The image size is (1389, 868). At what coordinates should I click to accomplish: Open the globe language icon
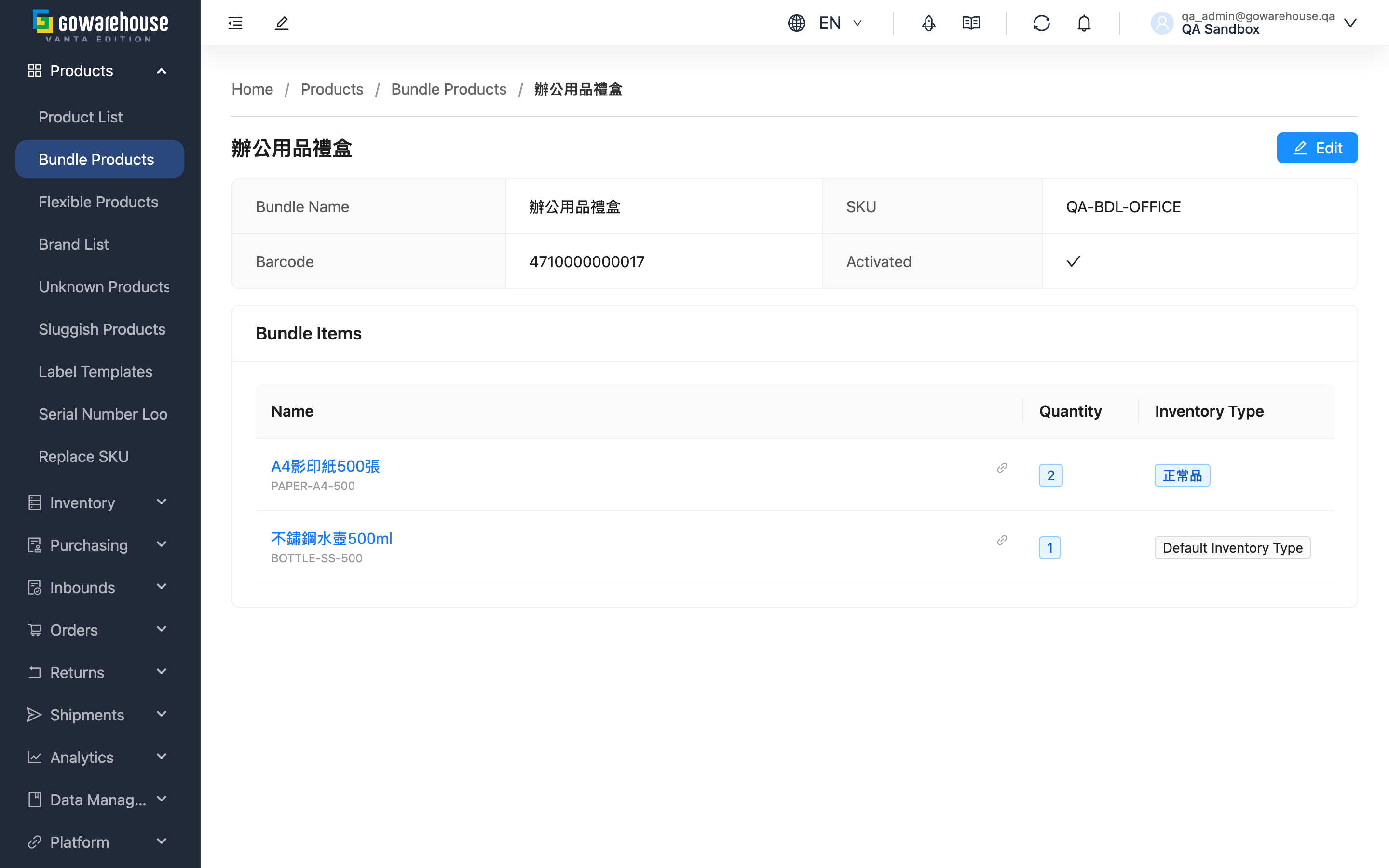[796, 23]
